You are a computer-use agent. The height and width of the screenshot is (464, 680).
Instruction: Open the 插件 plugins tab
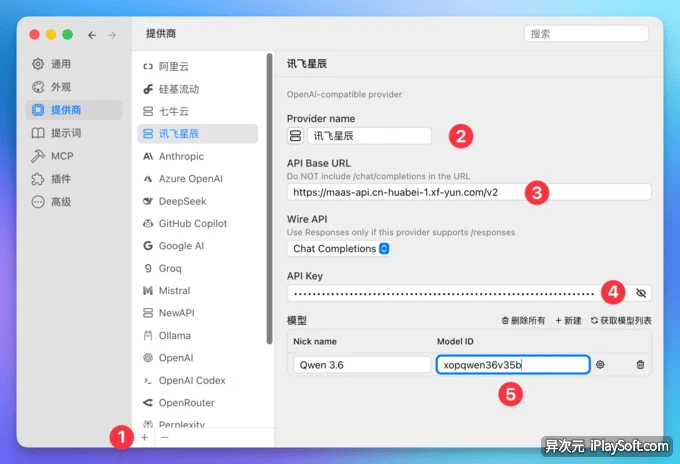[x=74, y=179]
